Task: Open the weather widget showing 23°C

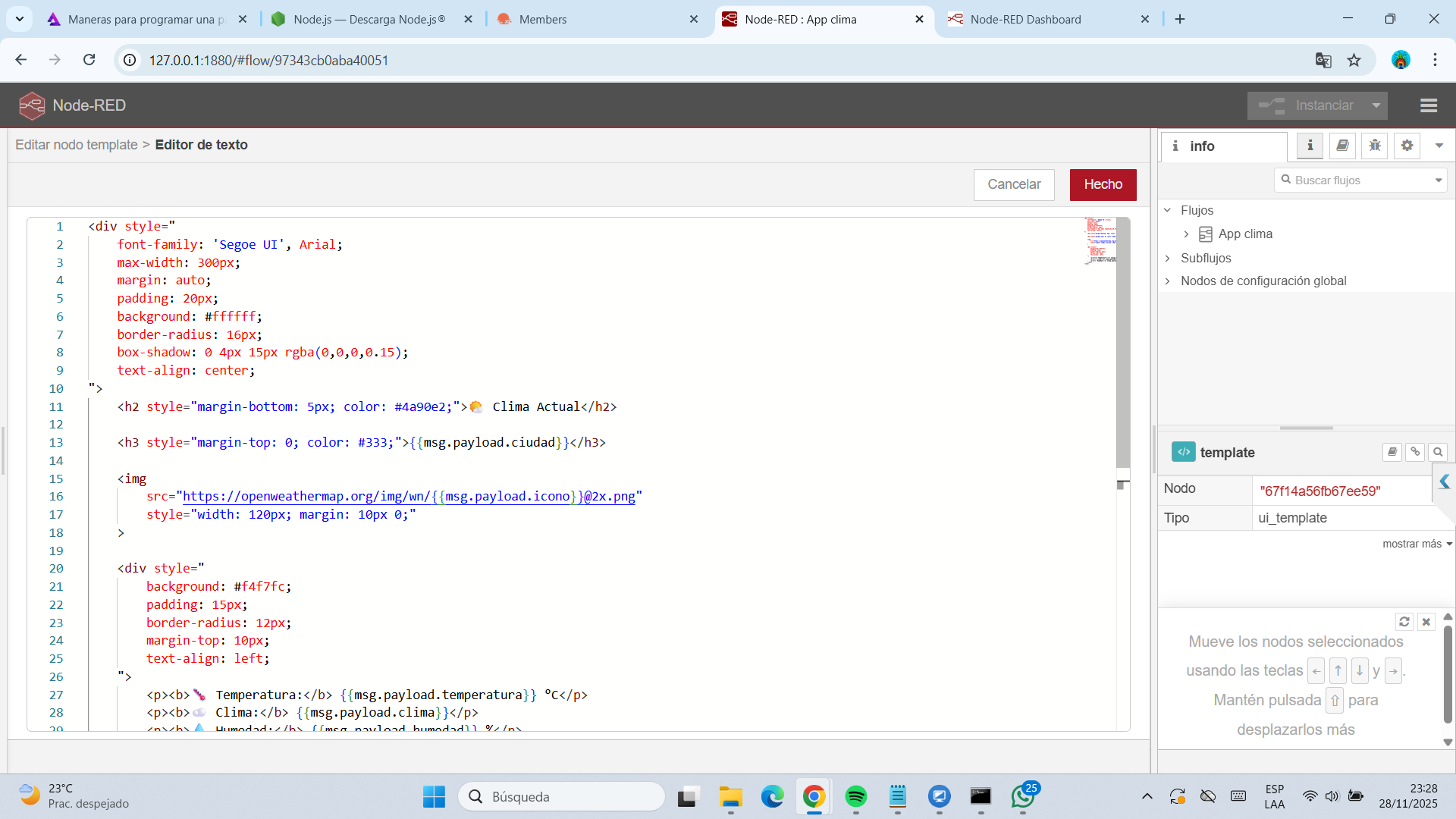Action: pos(74,796)
